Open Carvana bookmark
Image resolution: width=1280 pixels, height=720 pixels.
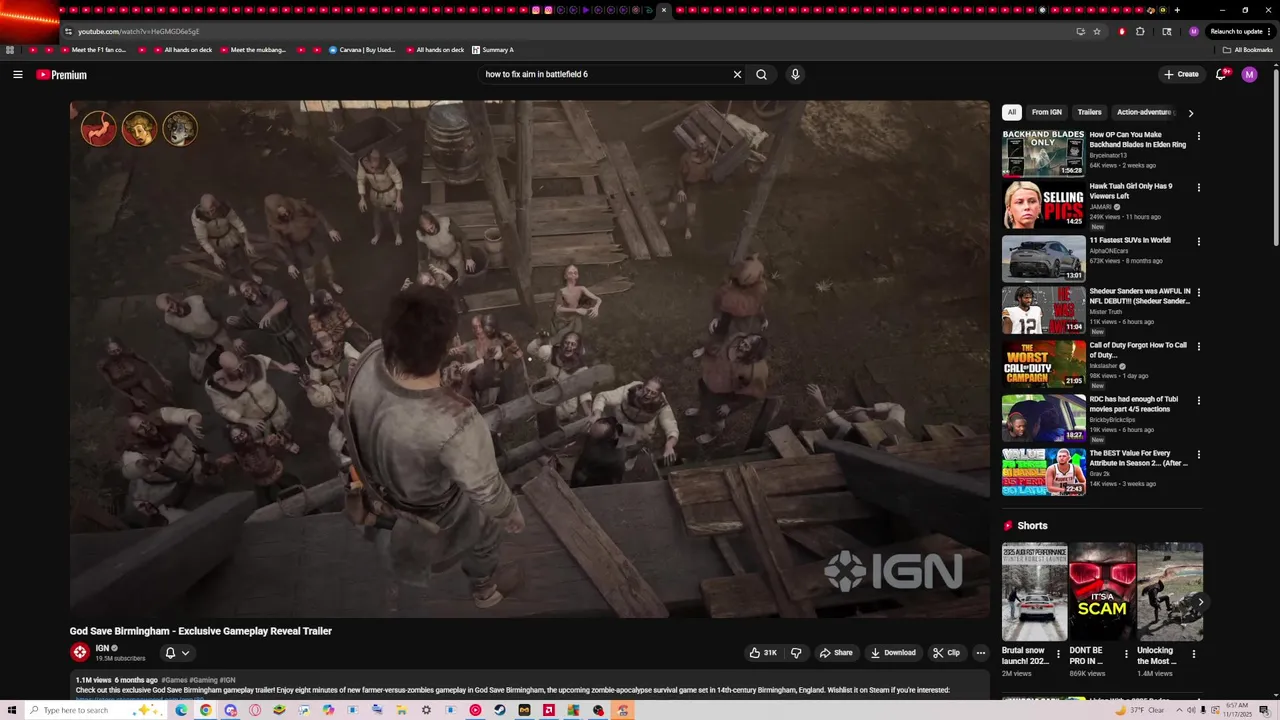[x=362, y=50]
